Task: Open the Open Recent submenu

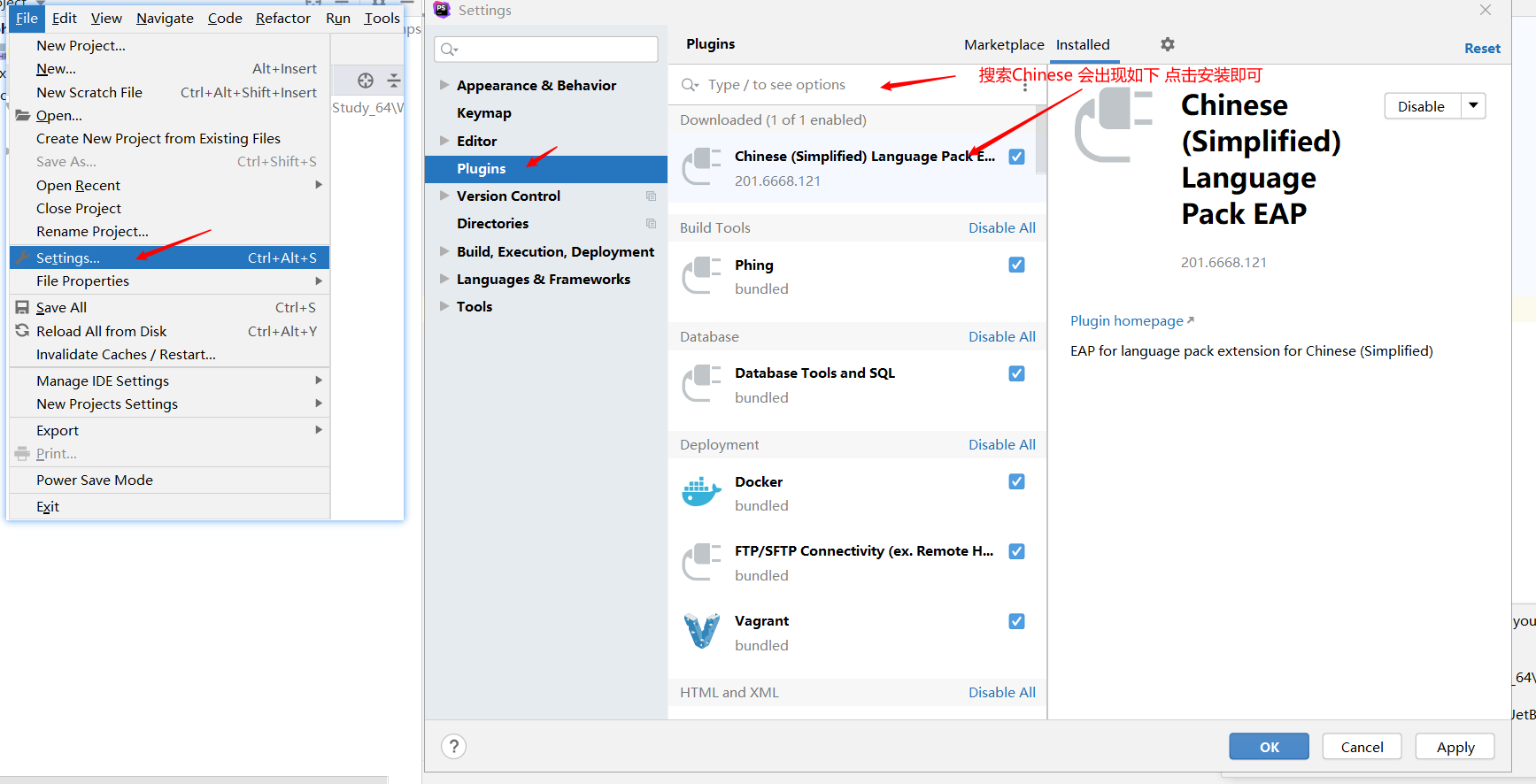Action: pos(168,185)
